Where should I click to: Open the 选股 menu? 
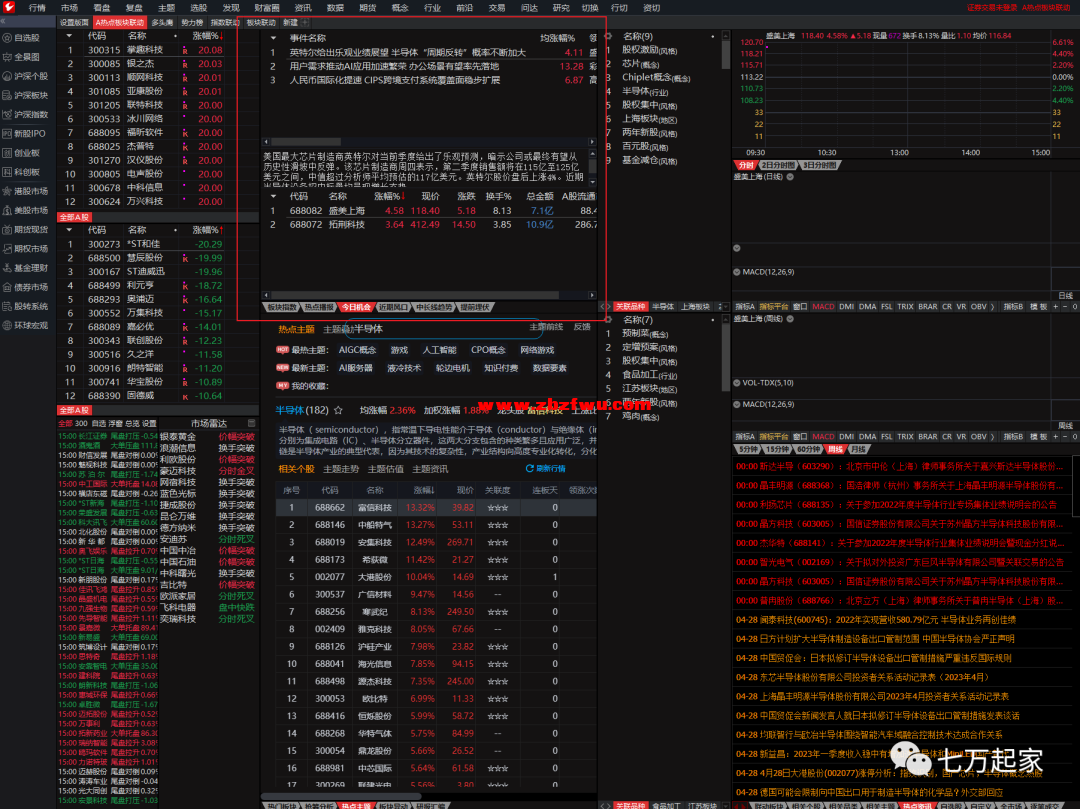tap(198, 8)
